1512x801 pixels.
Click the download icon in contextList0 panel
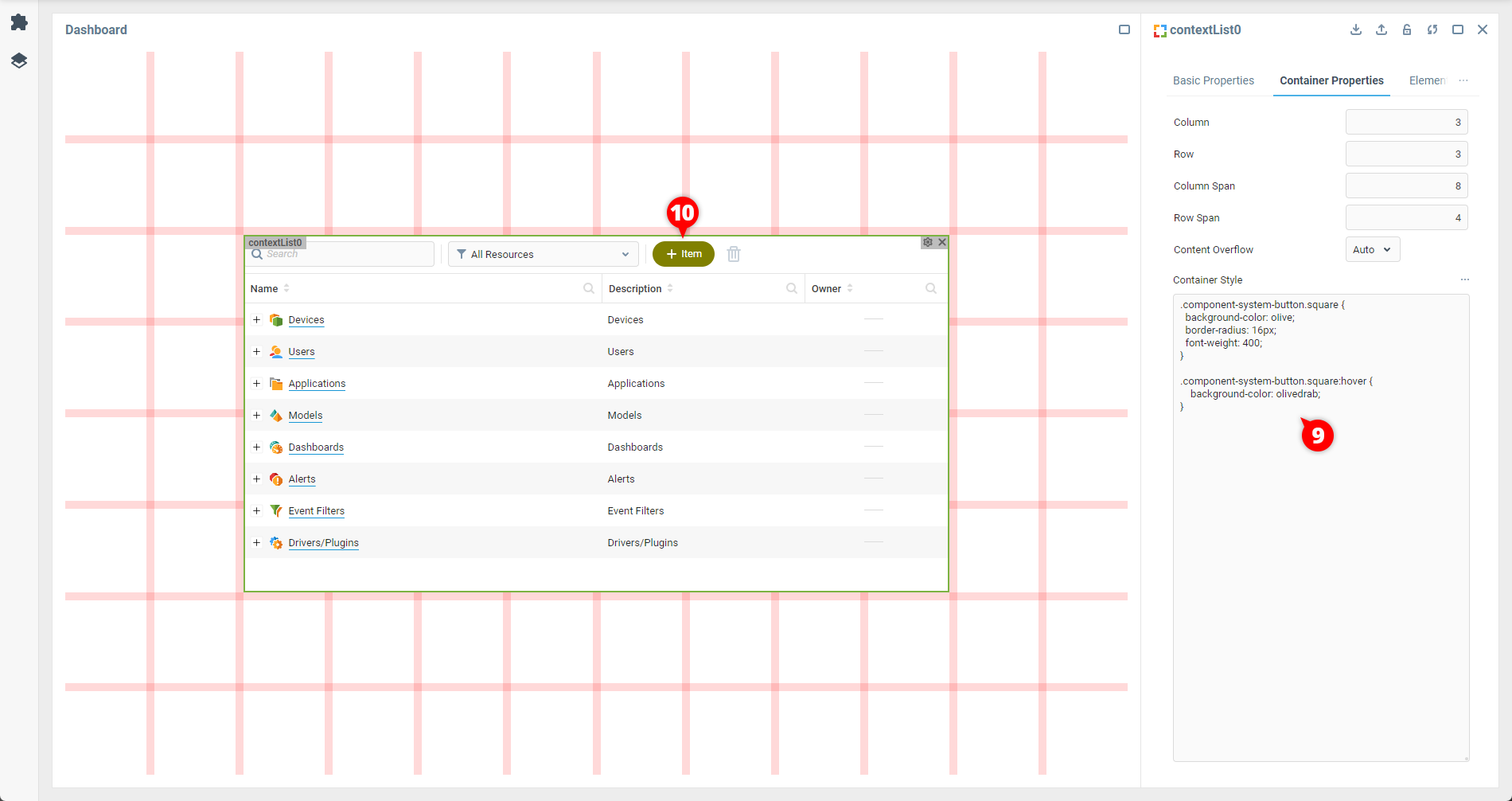[1356, 29]
